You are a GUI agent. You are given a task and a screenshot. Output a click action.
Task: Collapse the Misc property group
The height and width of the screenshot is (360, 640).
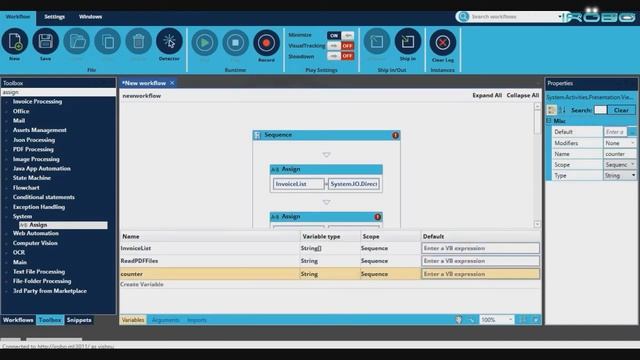[549, 121]
